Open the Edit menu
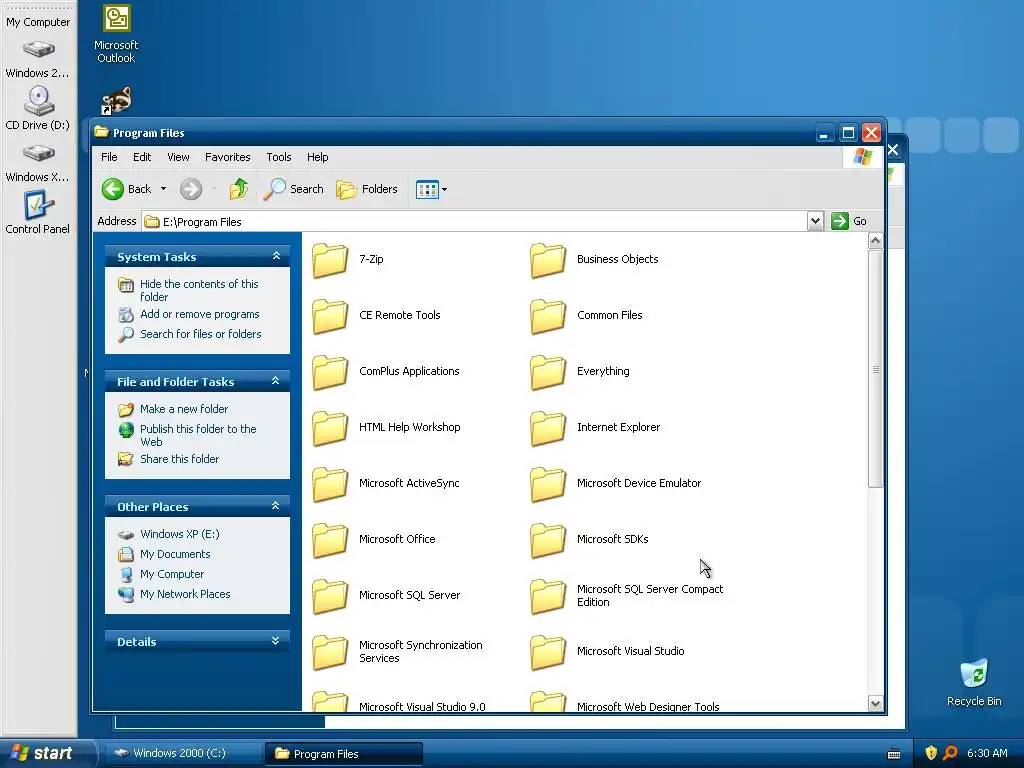Image resolution: width=1024 pixels, height=768 pixels. point(142,157)
